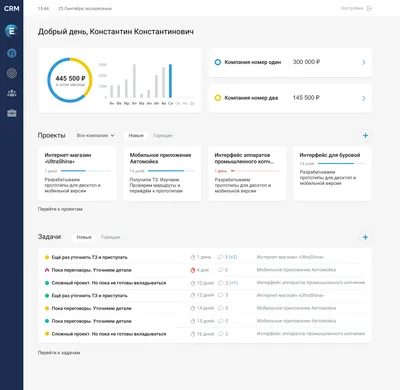Image resolution: width=400 pixels, height=390 pixels.
Task: Click the (+1) new comments count
Action: [234, 283]
